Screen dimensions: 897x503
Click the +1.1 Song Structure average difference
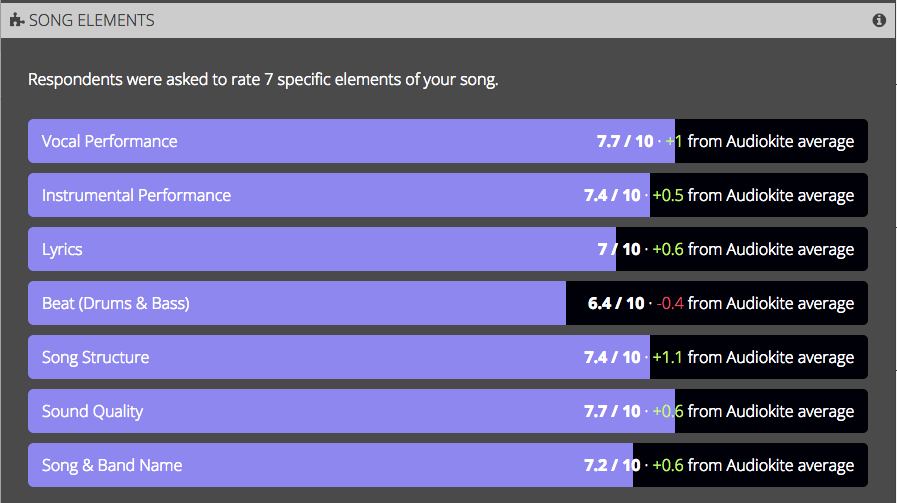click(668, 357)
